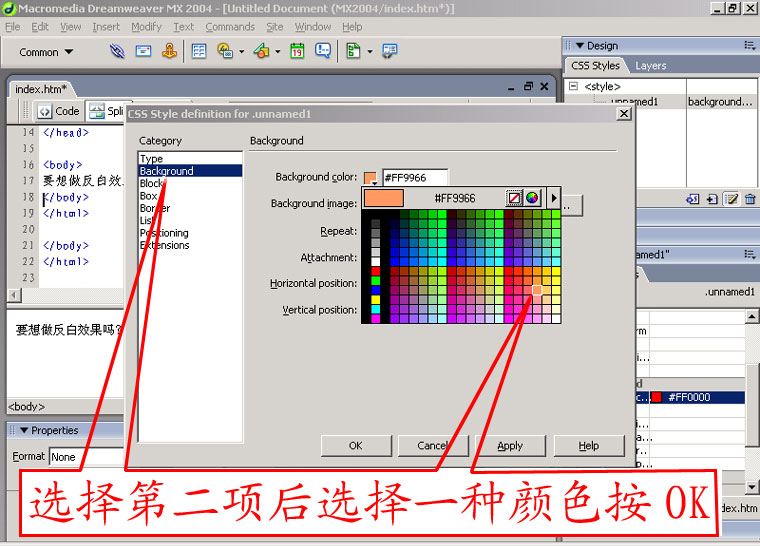Screen dimensions: 760x546
Task: Open the Design panel options menu icon
Action: [750, 46]
